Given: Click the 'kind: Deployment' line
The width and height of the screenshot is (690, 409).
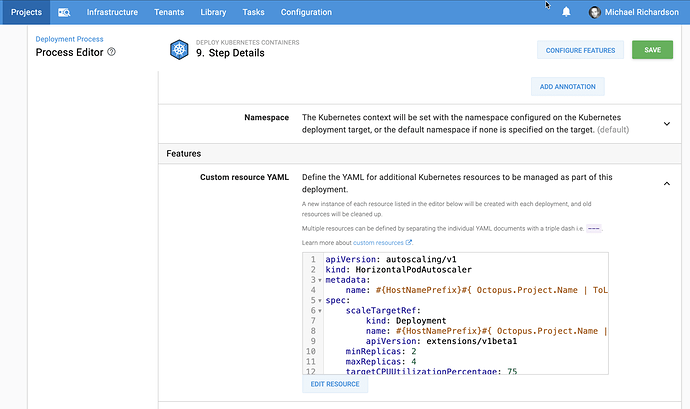Looking at the screenshot, I should (406, 321).
